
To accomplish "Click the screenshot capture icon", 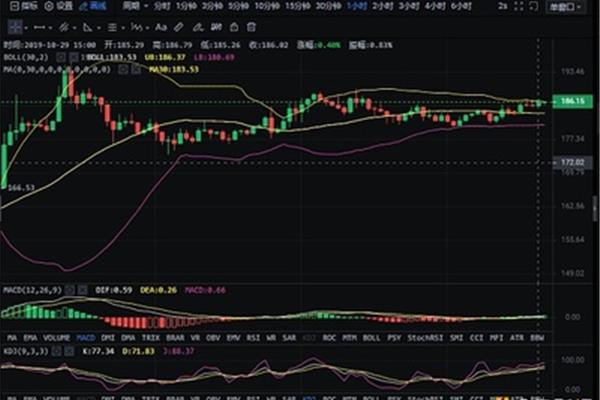I will [533, 6].
